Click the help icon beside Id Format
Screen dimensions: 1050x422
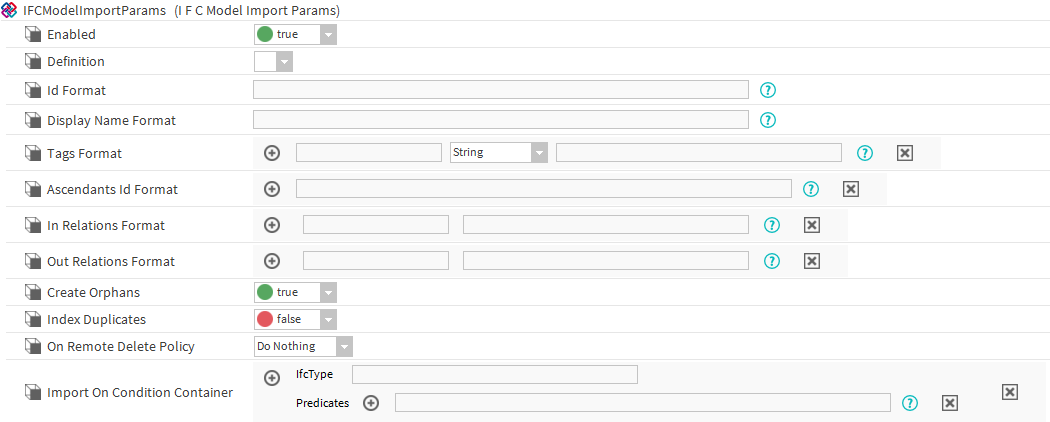(768, 90)
